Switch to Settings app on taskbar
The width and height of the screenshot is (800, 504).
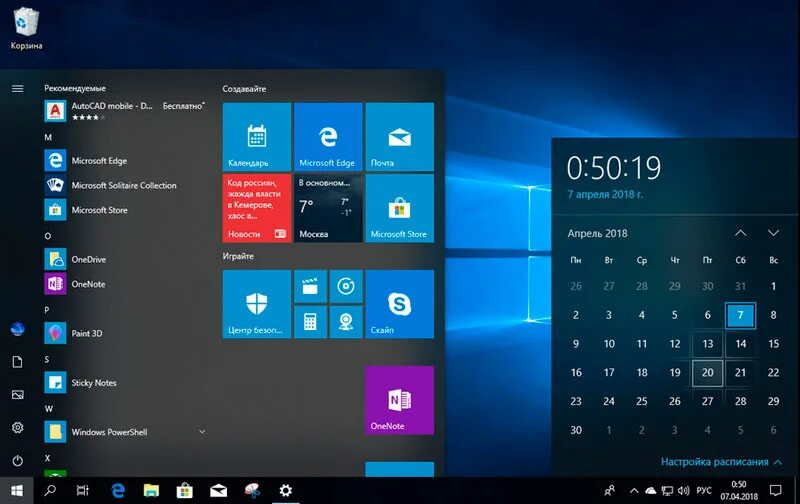pyautogui.click(x=286, y=491)
